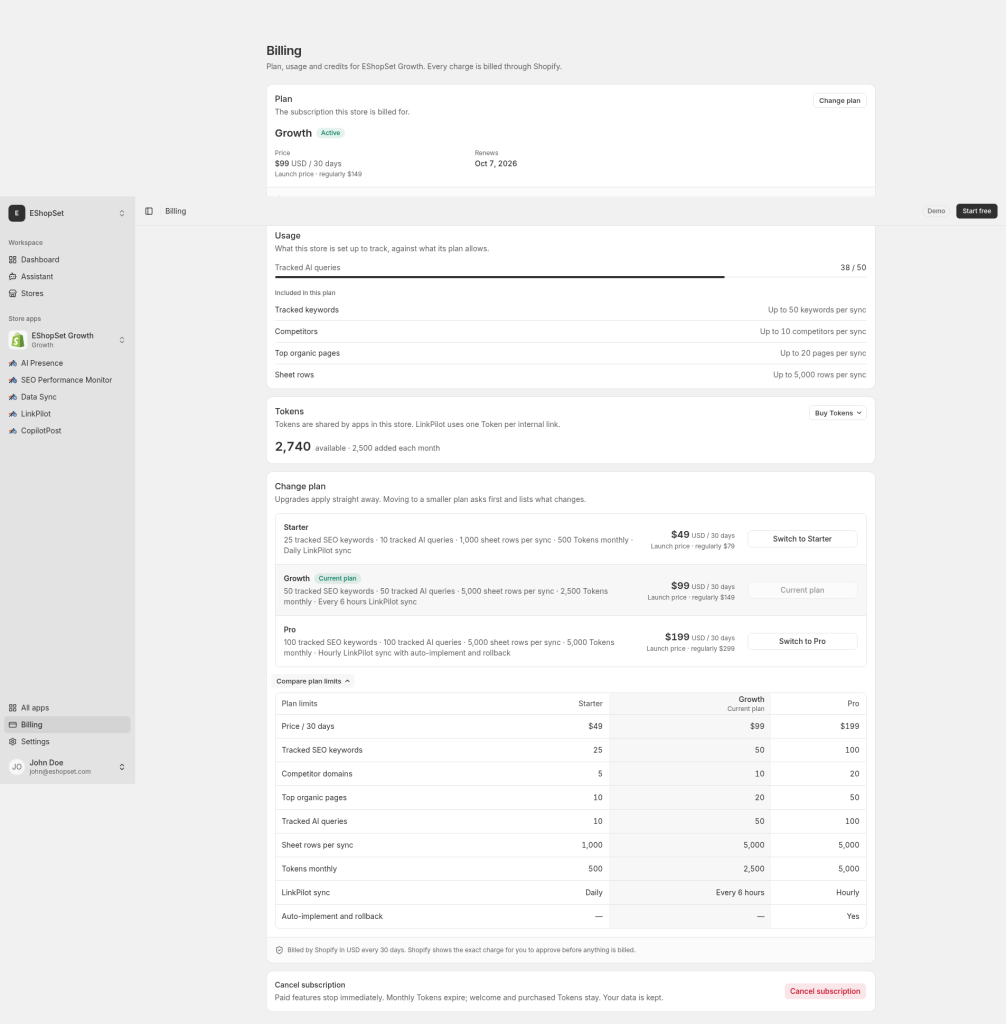
Task: Click the Stores shop icon
Action: (x=12, y=293)
